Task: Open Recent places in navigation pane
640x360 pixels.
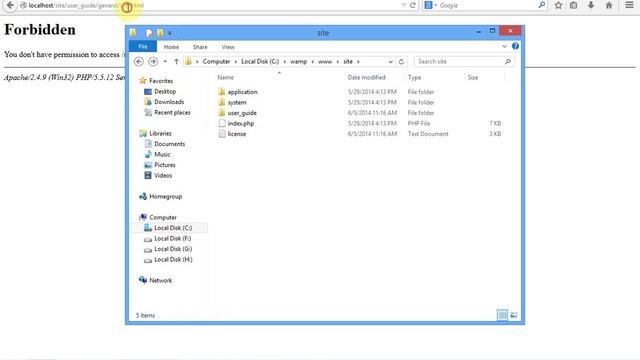Action: (x=172, y=112)
